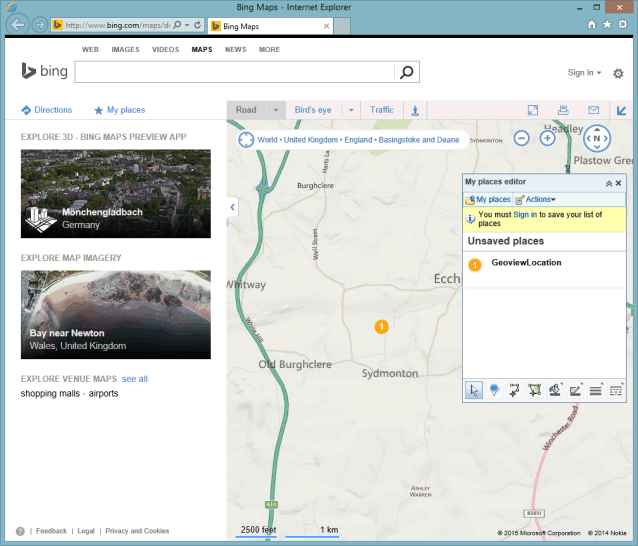Open the Actions dropdown in the editor

pos(535,199)
